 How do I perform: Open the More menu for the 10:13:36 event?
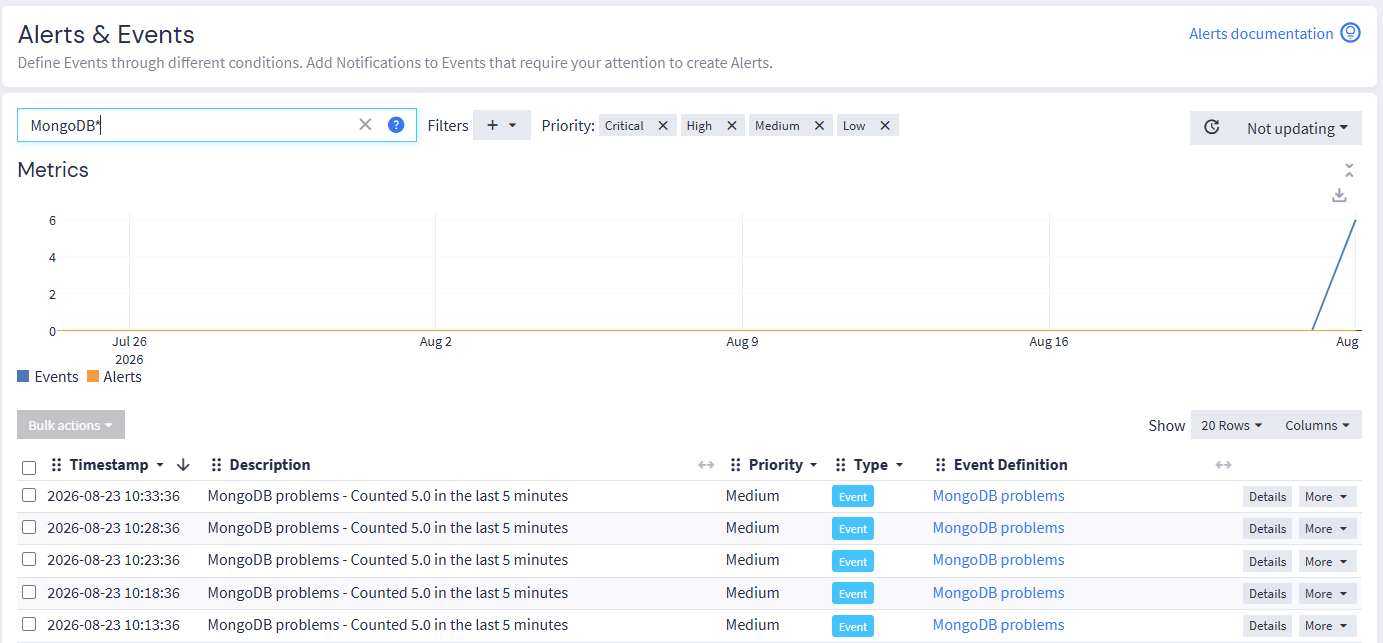[1327, 626]
